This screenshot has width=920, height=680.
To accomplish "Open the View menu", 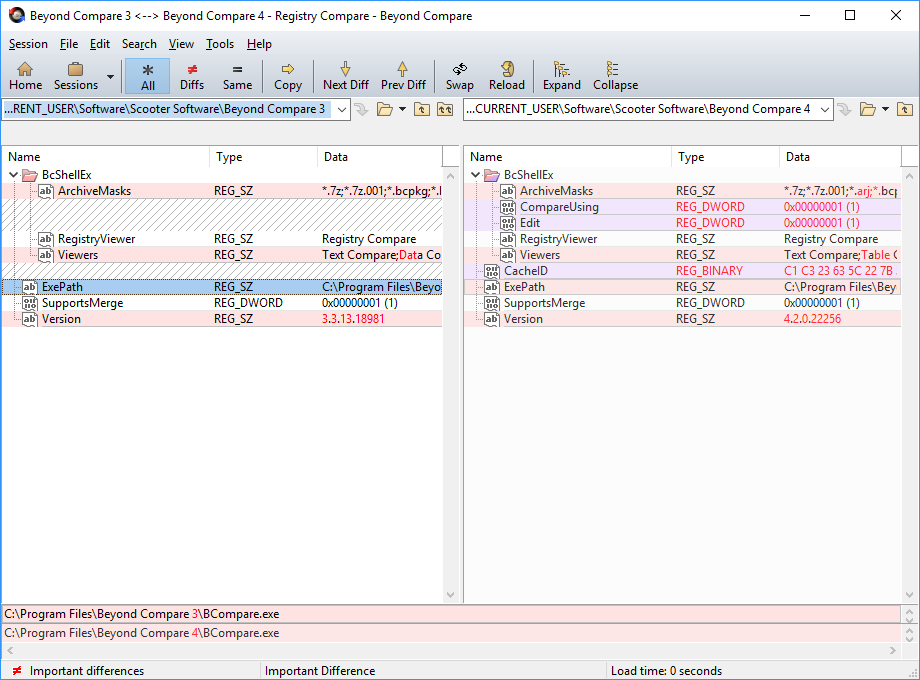I will (181, 44).
